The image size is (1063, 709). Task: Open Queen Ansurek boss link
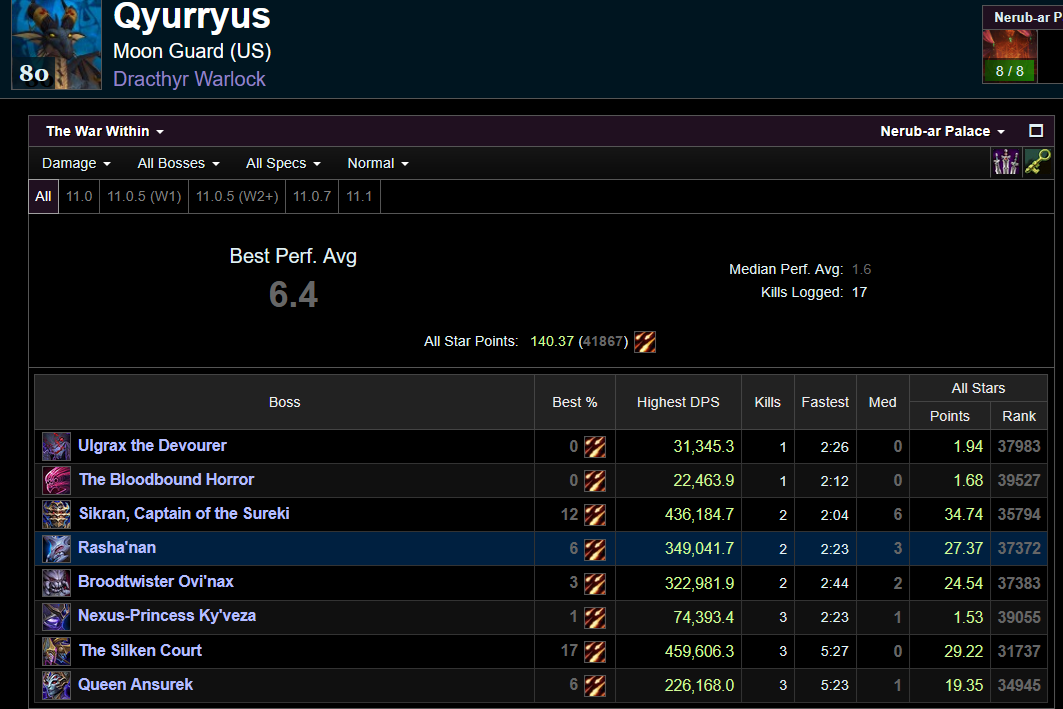tap(136, 685)
